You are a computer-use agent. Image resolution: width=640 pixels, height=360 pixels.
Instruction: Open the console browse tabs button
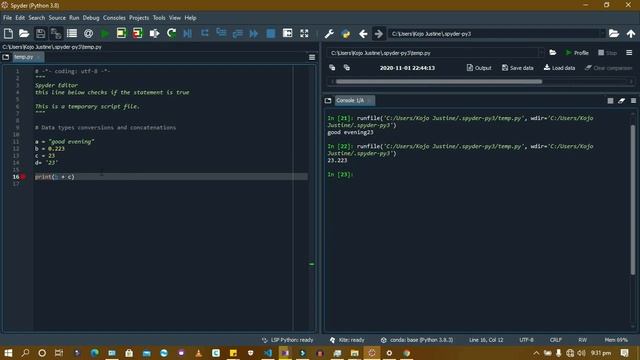(328, 100)
